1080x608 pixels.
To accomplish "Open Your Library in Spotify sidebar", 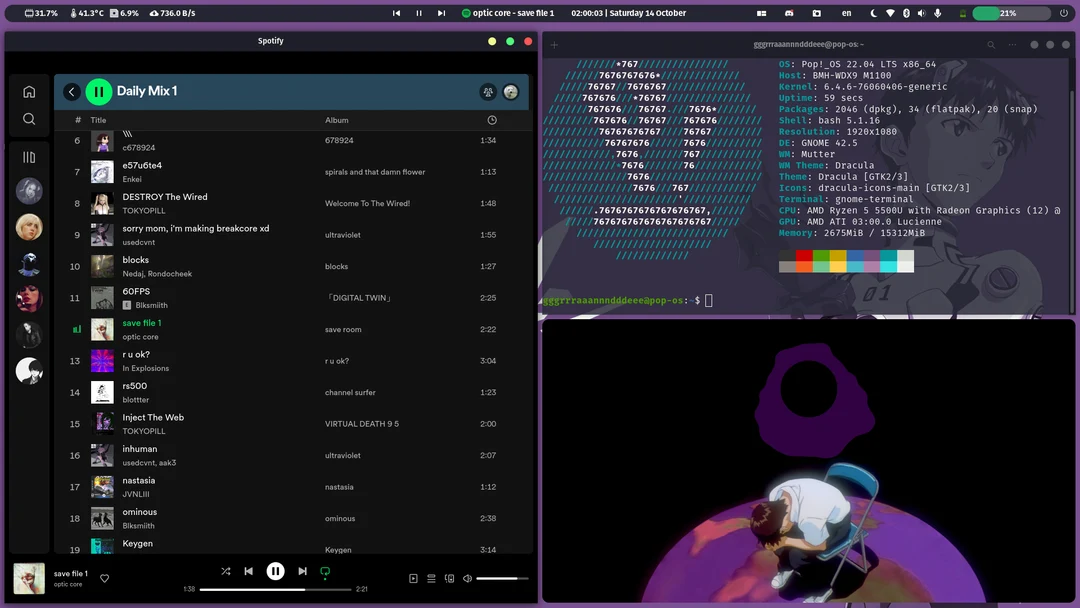I will 29,156.
